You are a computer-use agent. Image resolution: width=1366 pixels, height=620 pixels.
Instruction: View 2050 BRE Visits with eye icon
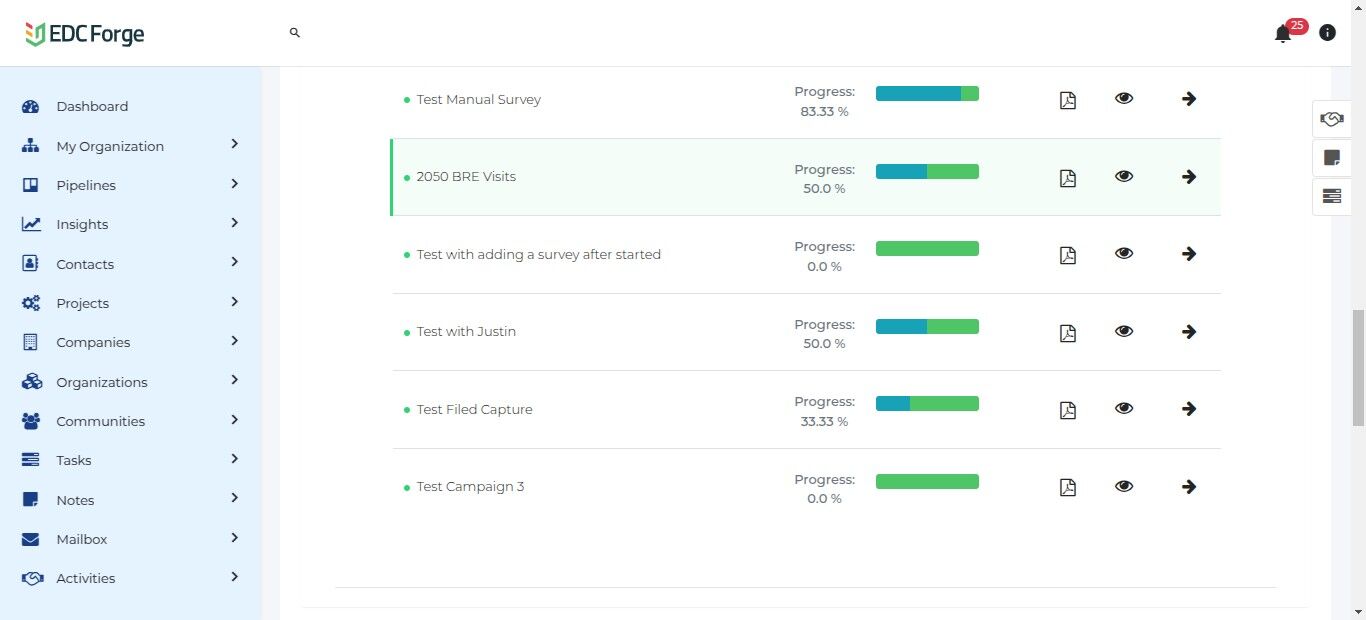[x=1124, y=176]
